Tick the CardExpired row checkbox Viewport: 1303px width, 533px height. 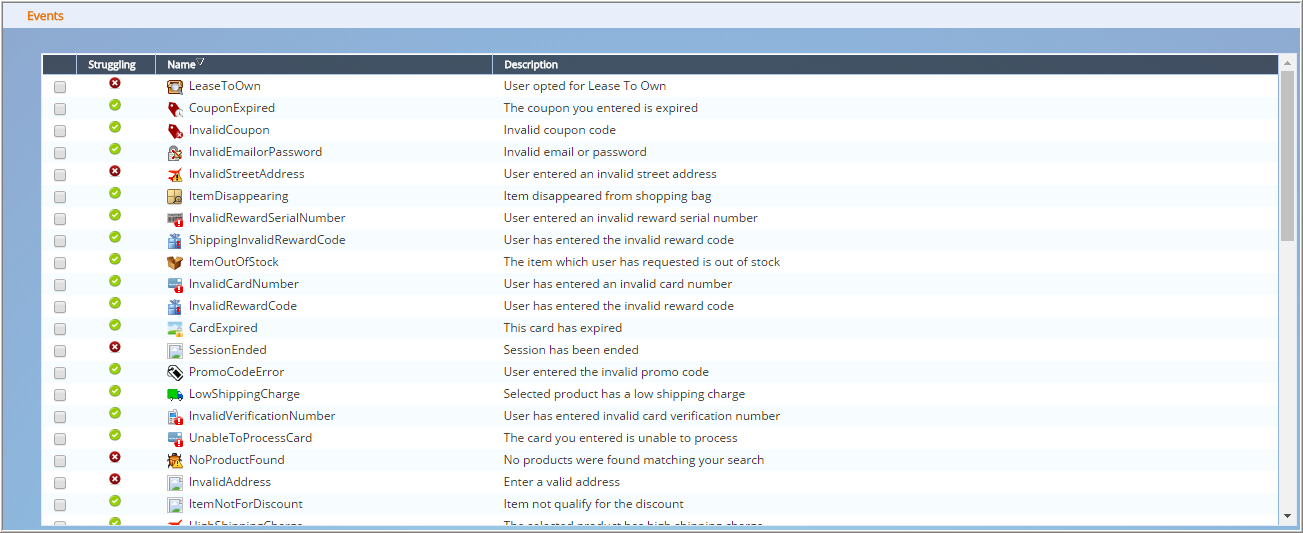click(60, 329)
